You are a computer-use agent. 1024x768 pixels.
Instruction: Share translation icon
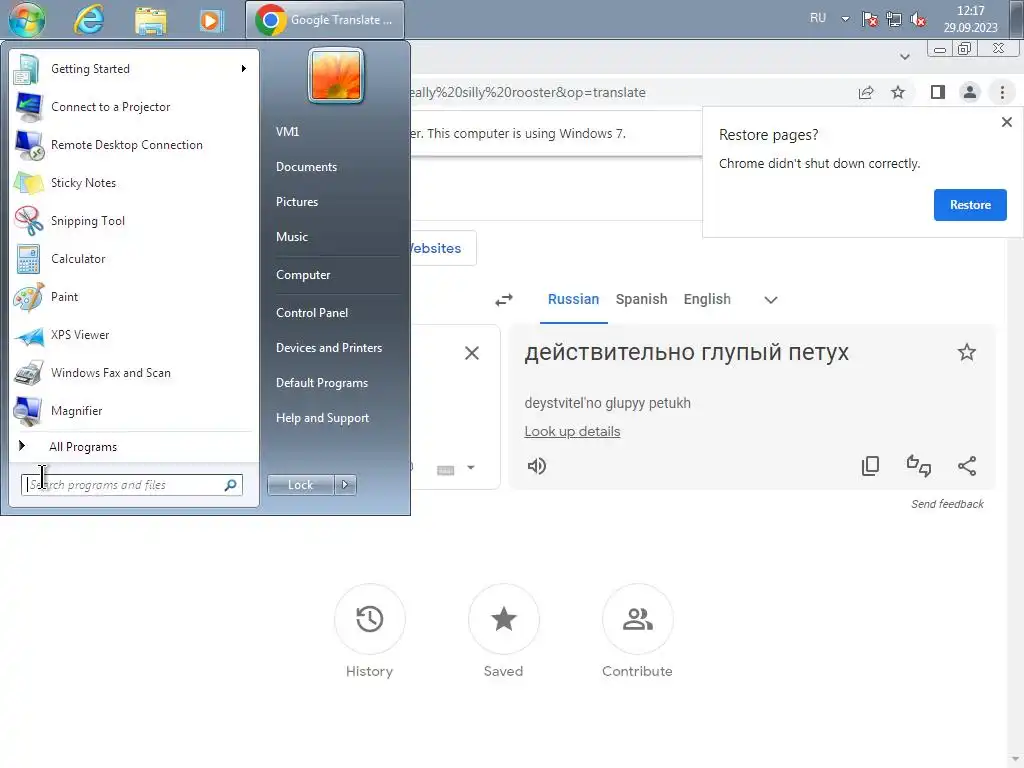pos(967,466)
